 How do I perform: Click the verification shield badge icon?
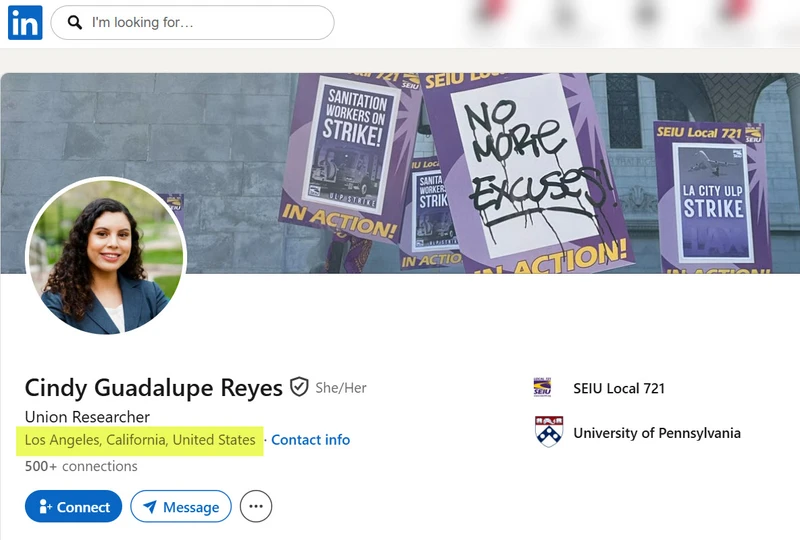pyautogui.click(x=299, y=387)
